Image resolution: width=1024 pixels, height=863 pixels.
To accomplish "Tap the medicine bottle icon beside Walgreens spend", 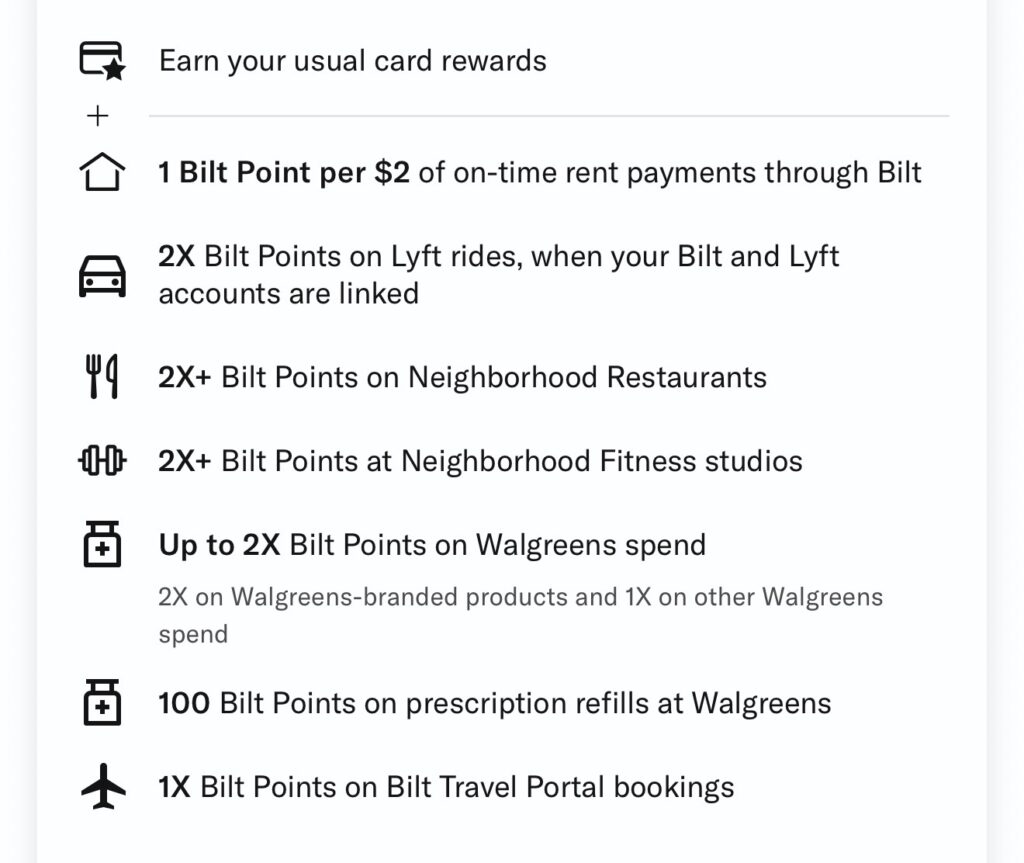I will pos(101,545).
